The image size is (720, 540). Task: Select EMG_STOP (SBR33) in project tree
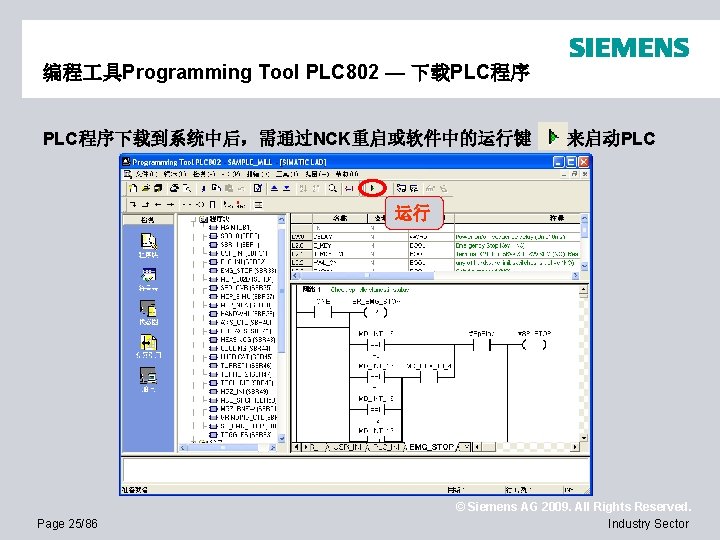click(248, 270)
